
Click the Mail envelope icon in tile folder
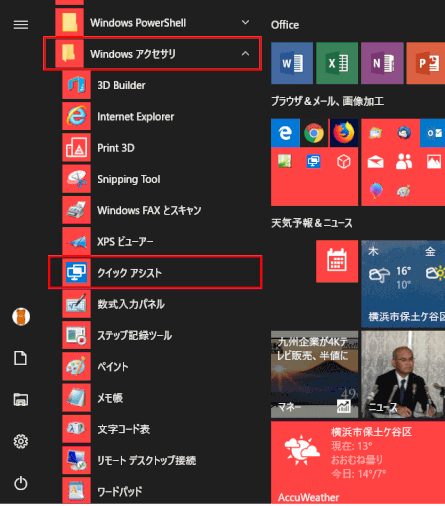coord(375,162)
